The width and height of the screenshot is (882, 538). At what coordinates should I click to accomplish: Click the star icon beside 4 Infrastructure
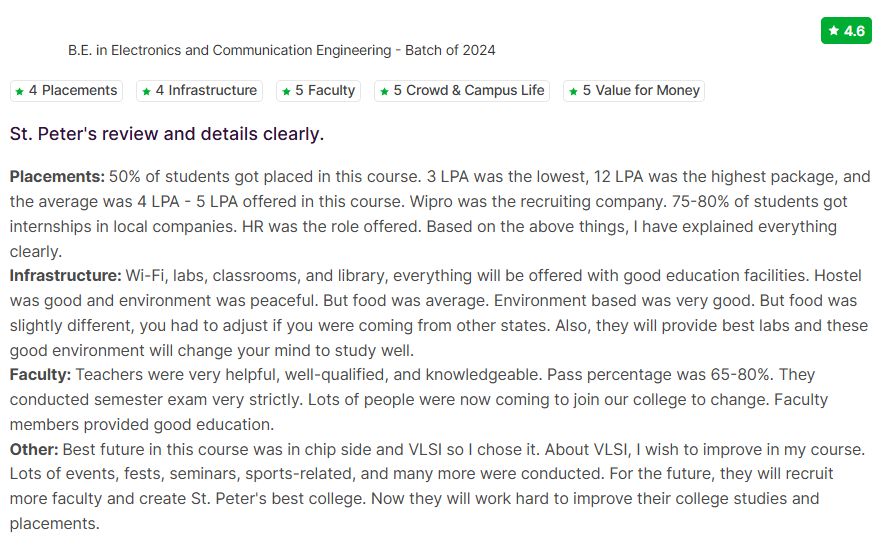point(147,91)
